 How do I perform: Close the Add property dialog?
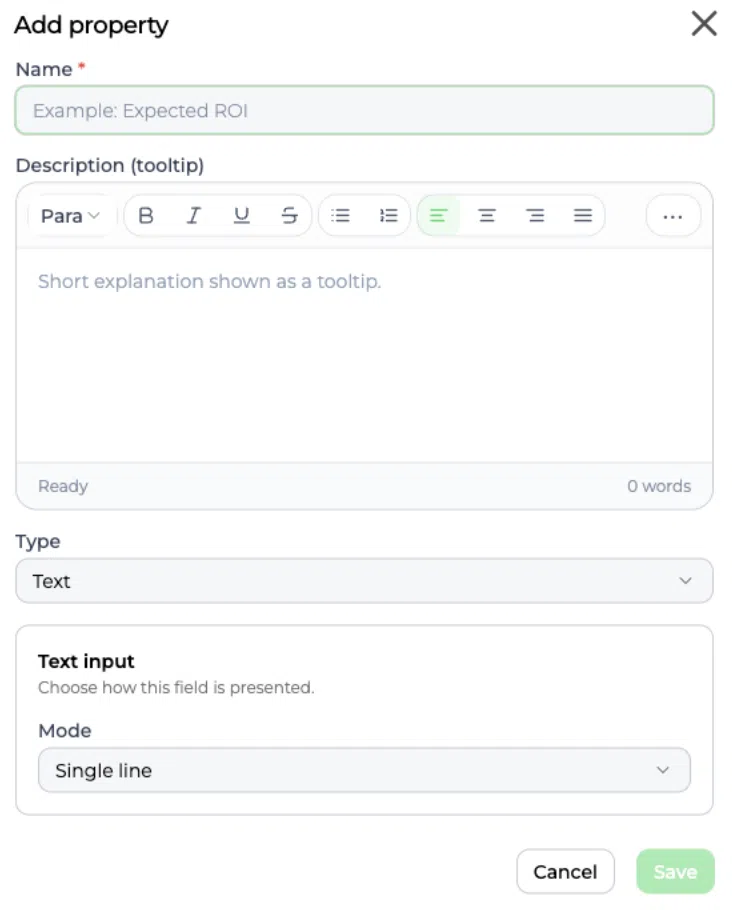pos(704,24)
